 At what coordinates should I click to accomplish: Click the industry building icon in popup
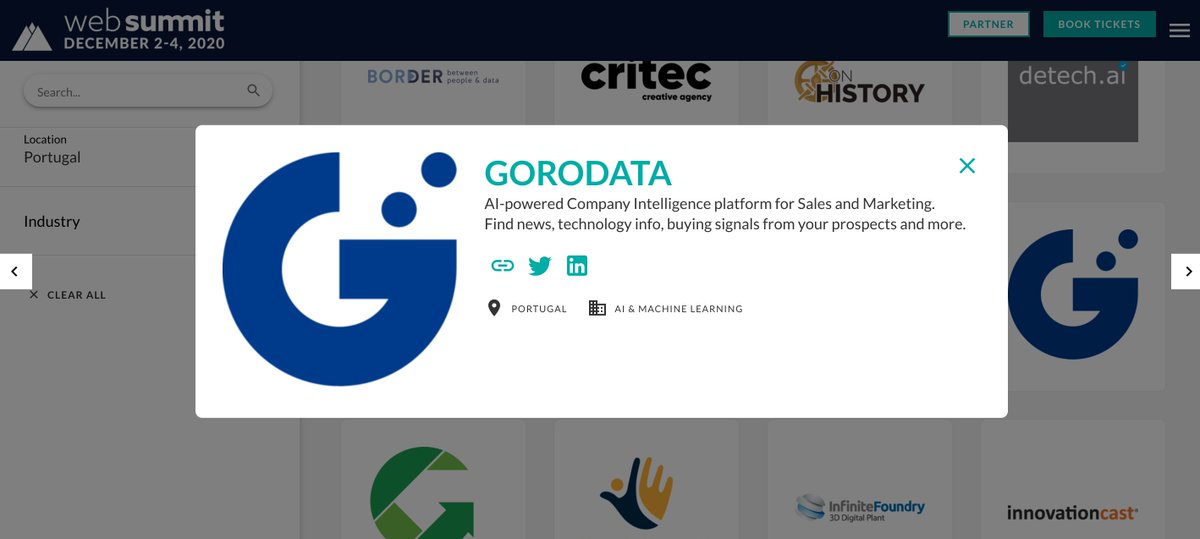point(597,308)
